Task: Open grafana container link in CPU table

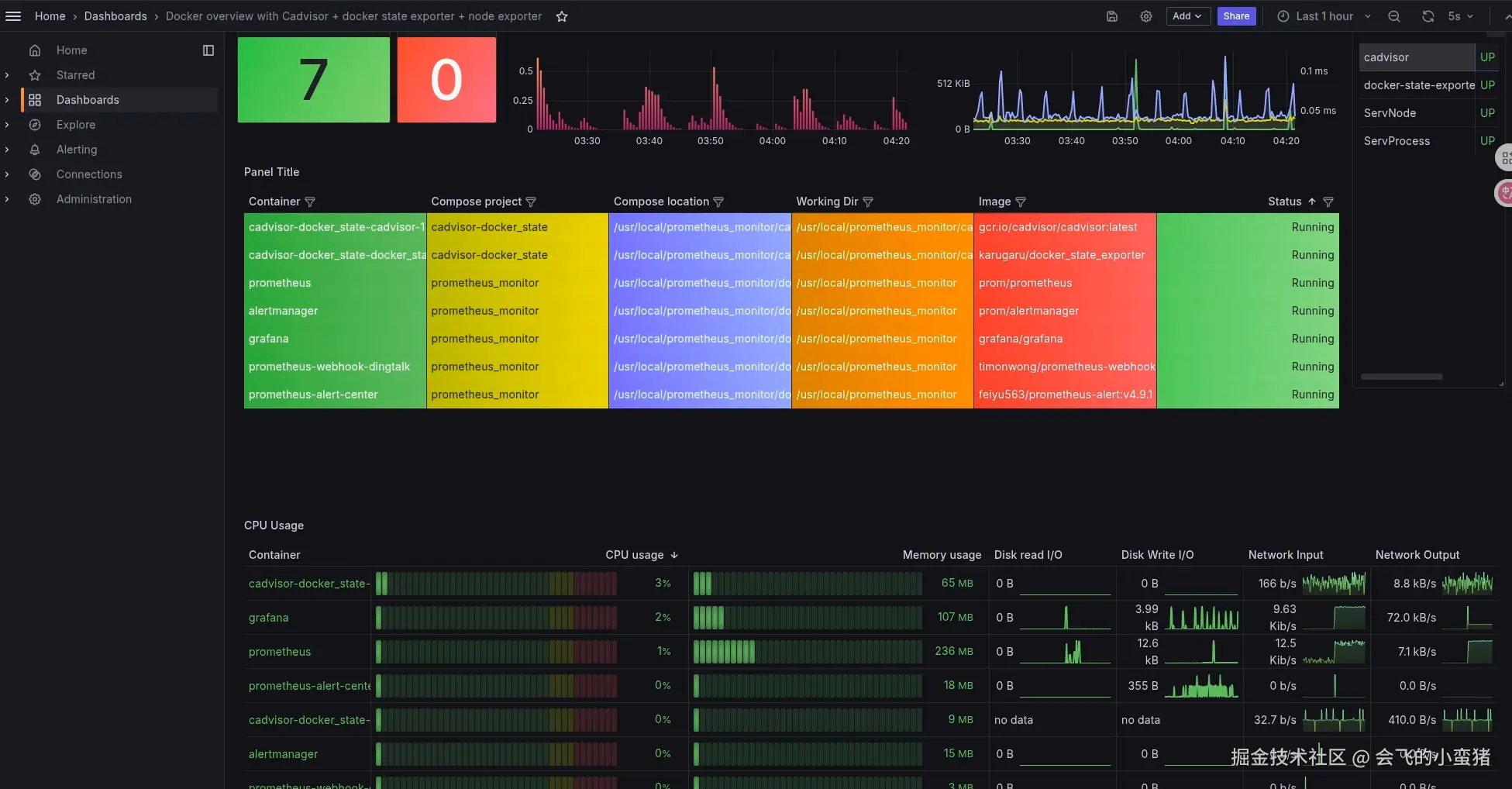Action: click(268, 618)
